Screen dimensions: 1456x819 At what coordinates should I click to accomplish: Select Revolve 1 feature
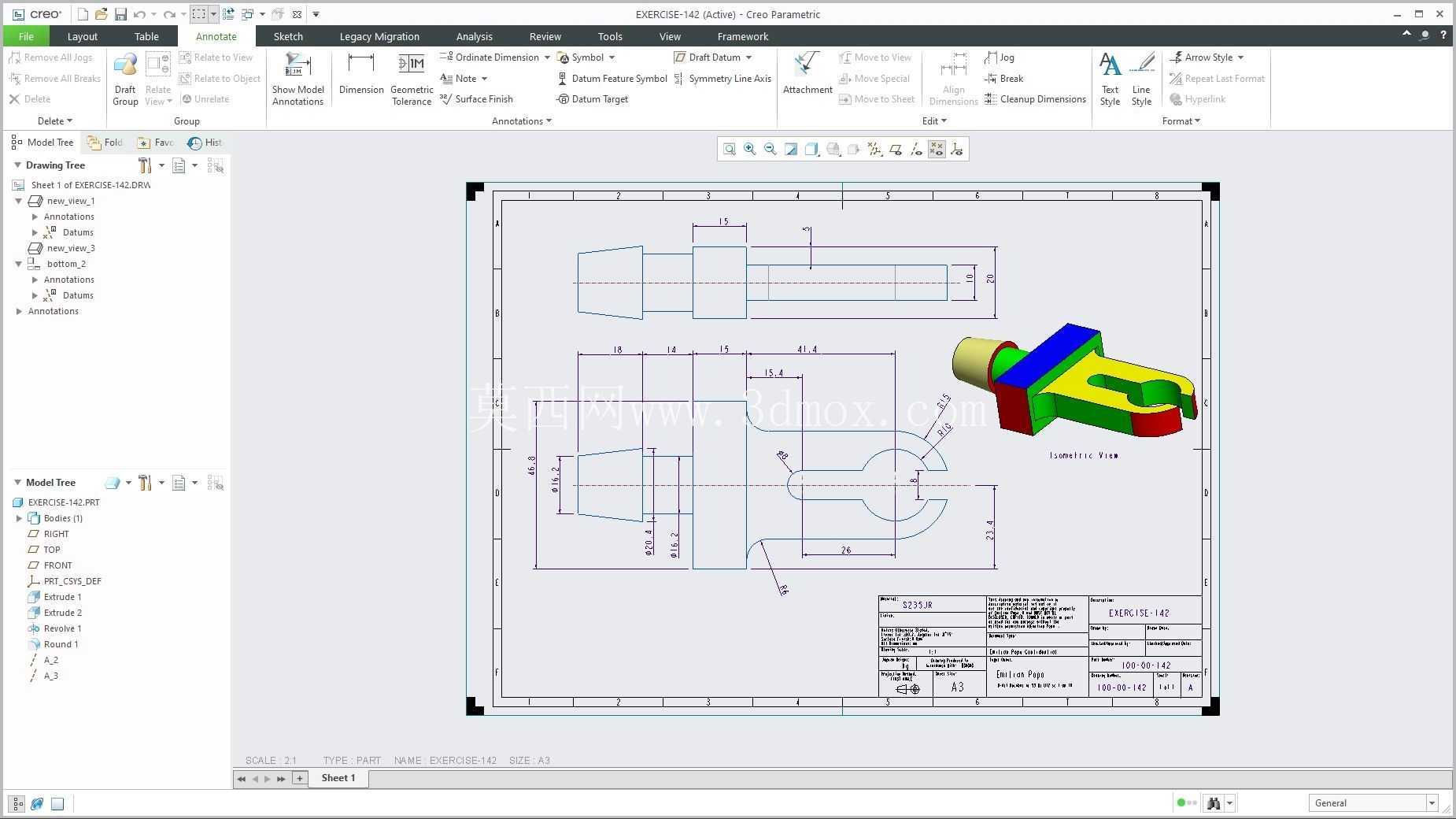click(54, 628)
